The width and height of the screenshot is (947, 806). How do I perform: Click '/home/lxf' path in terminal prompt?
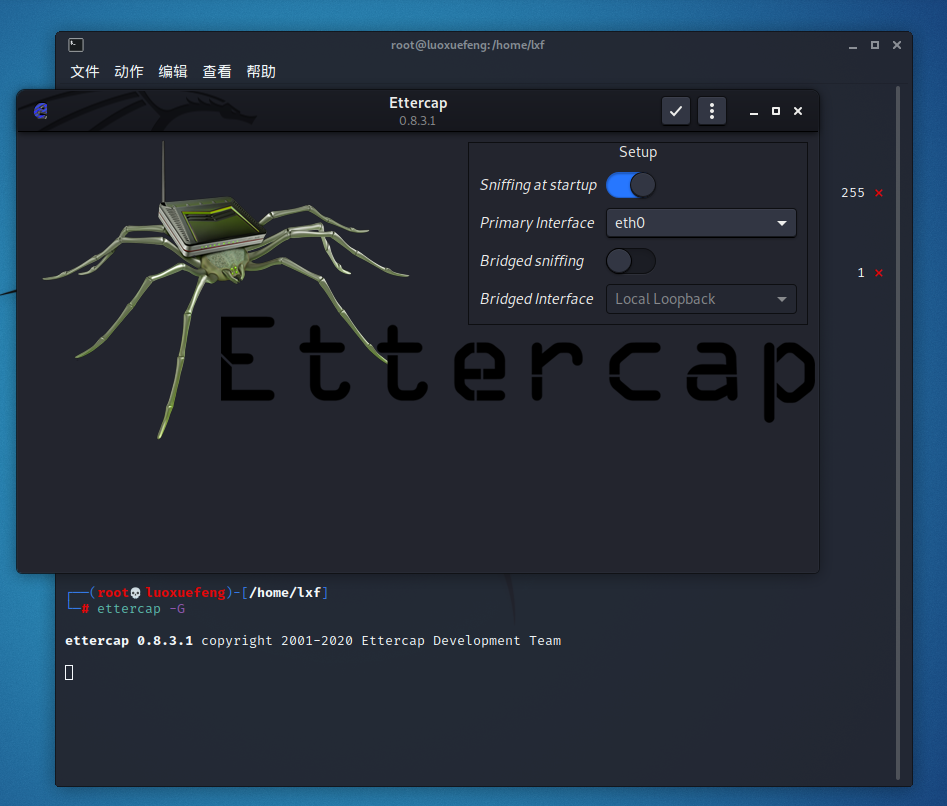(284, 593)
